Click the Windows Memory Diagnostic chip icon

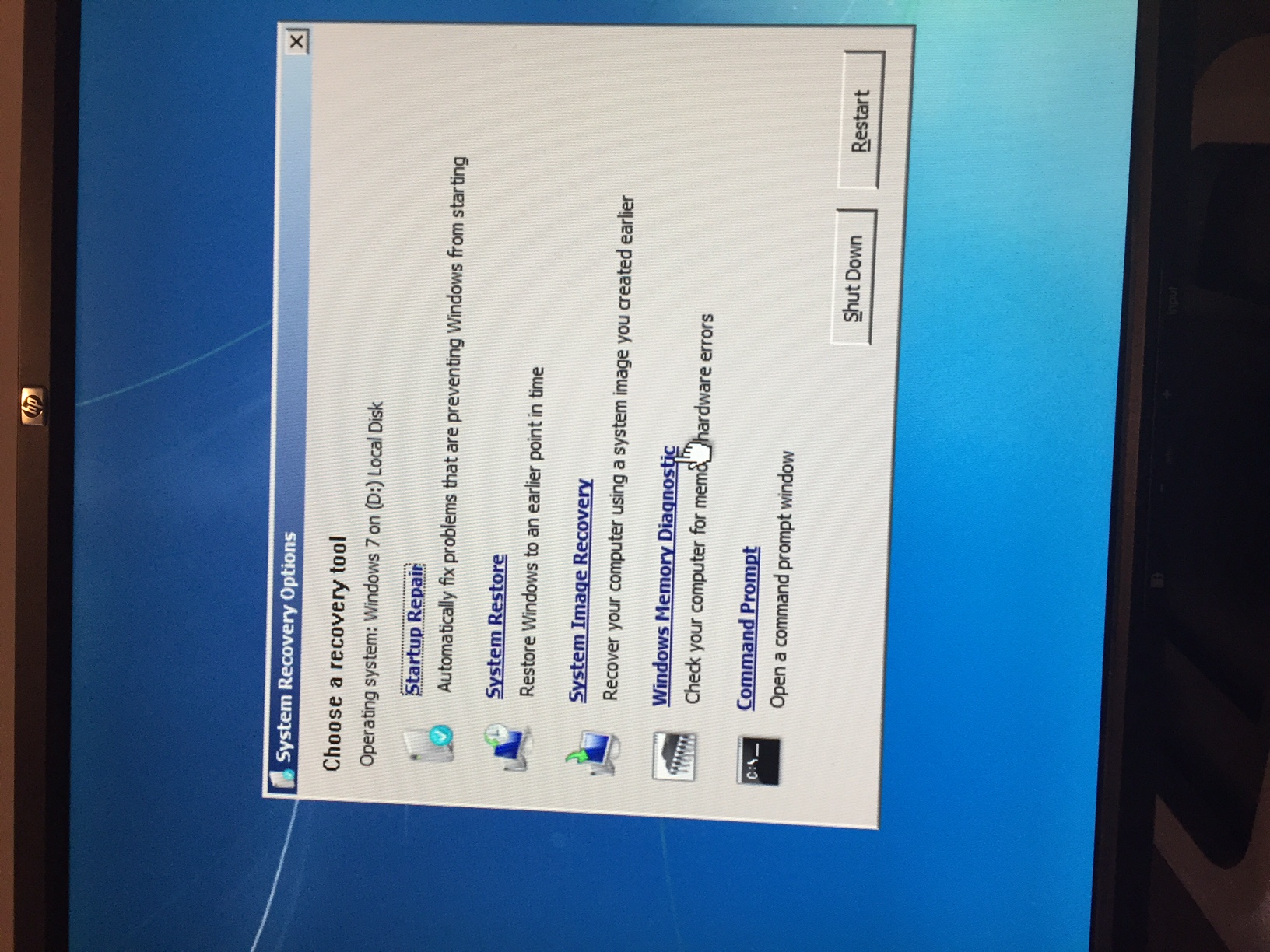tap(675, 755)
